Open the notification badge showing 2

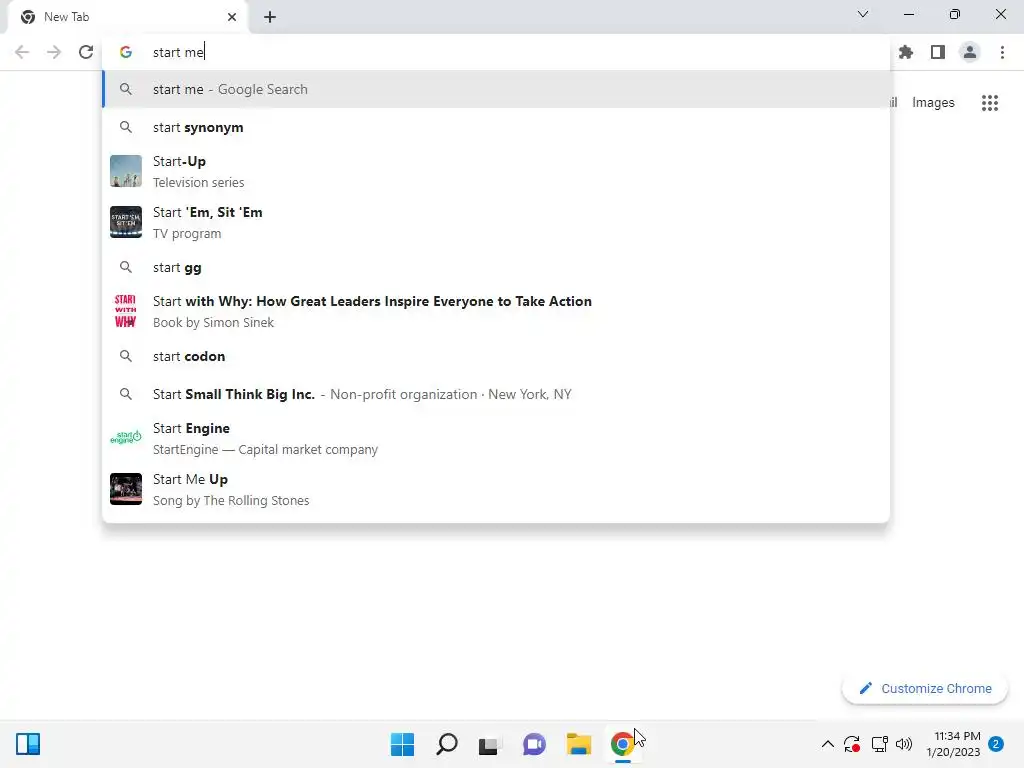click(996, 744)
